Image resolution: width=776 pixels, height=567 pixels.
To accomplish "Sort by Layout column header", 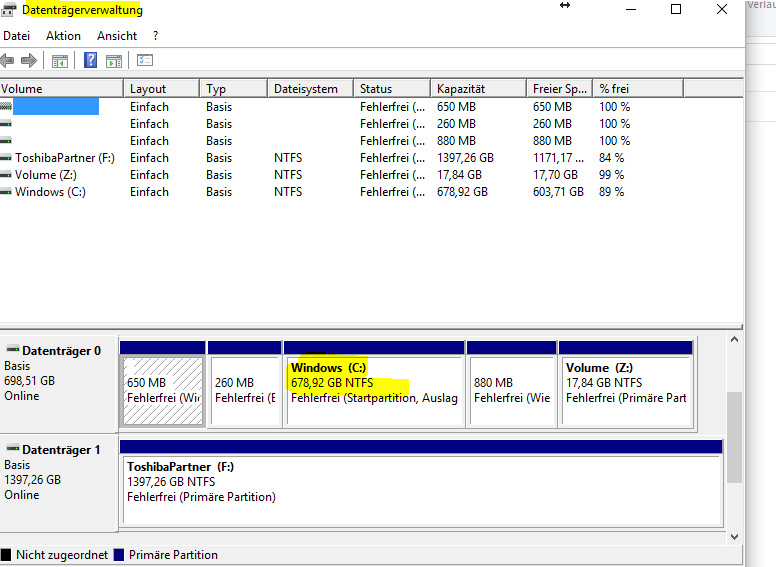I will pyautogui.click(x=161, y=89).
